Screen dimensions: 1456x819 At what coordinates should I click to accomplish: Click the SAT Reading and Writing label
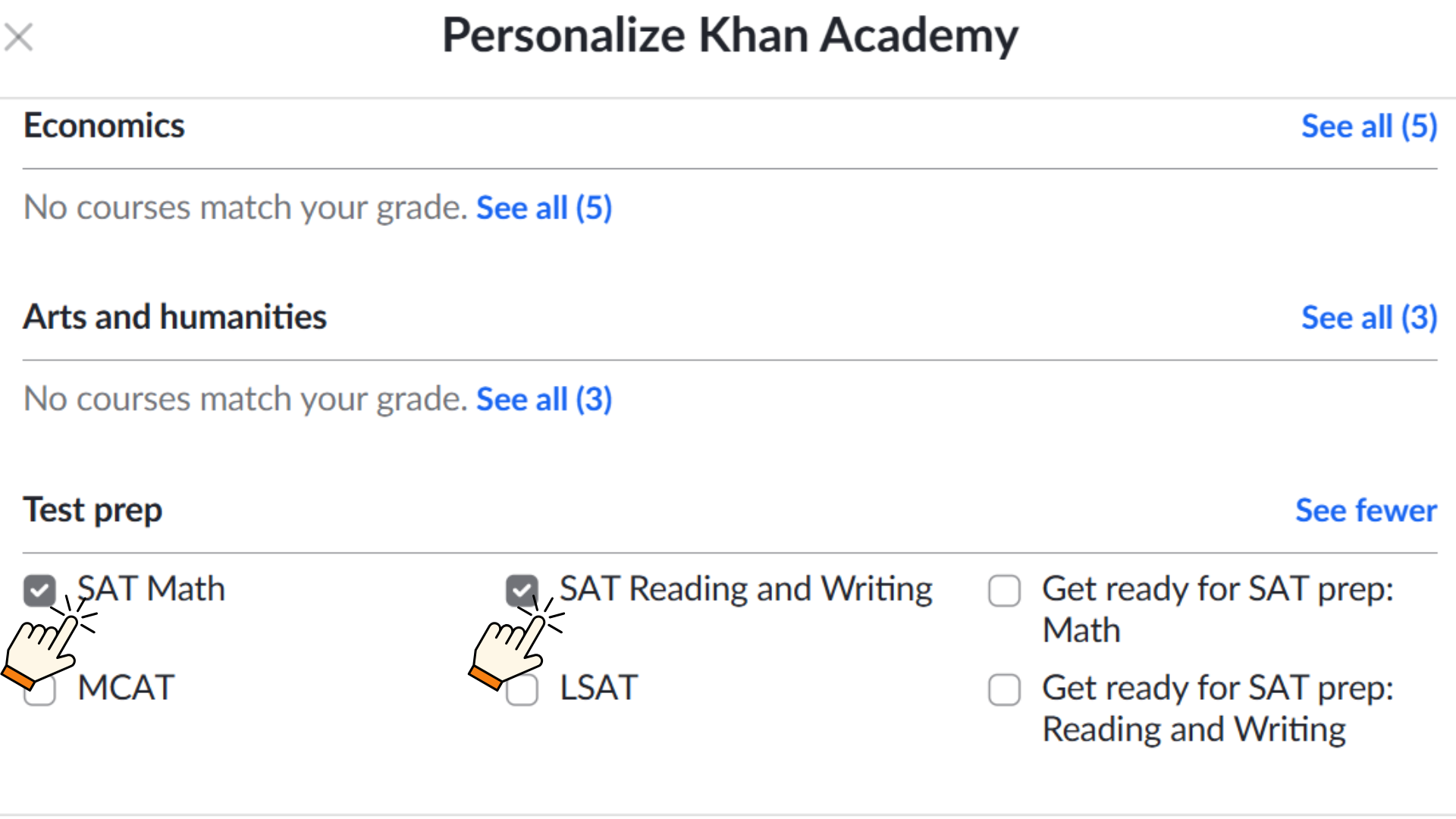point(745,590)
